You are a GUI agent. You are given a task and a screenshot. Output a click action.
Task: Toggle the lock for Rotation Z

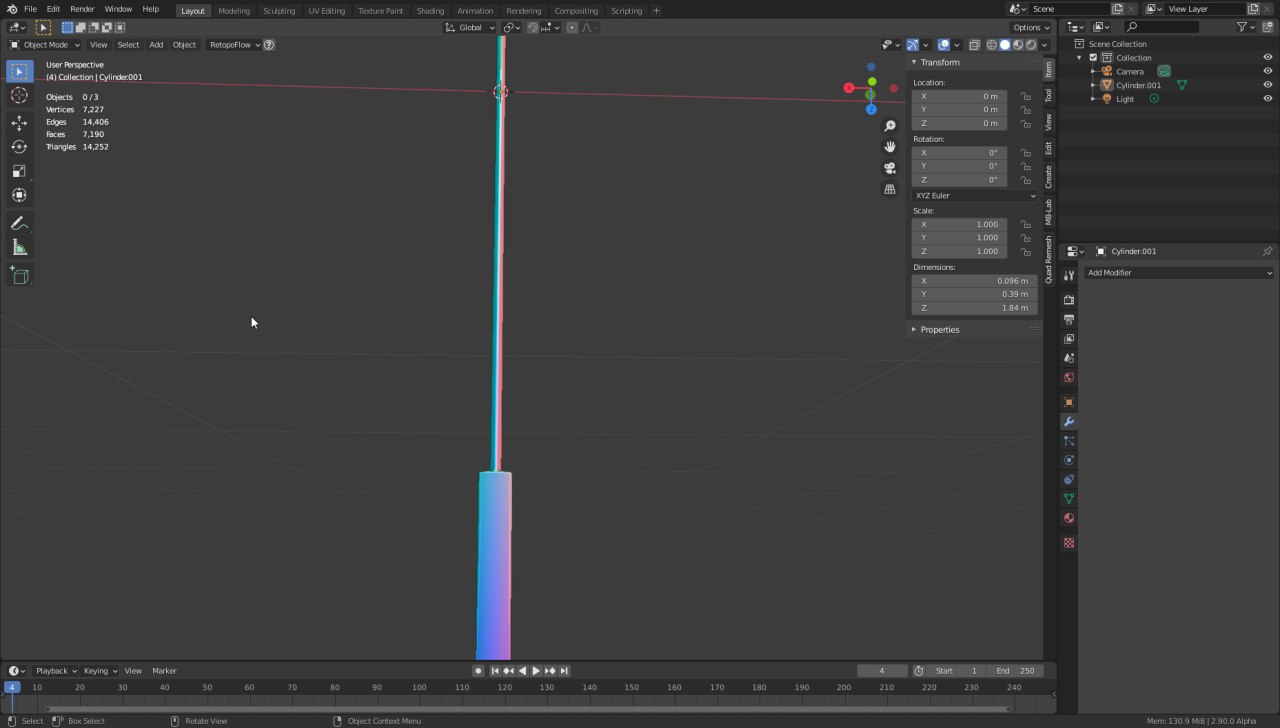pyautogui.click(x=1025, y=180)
